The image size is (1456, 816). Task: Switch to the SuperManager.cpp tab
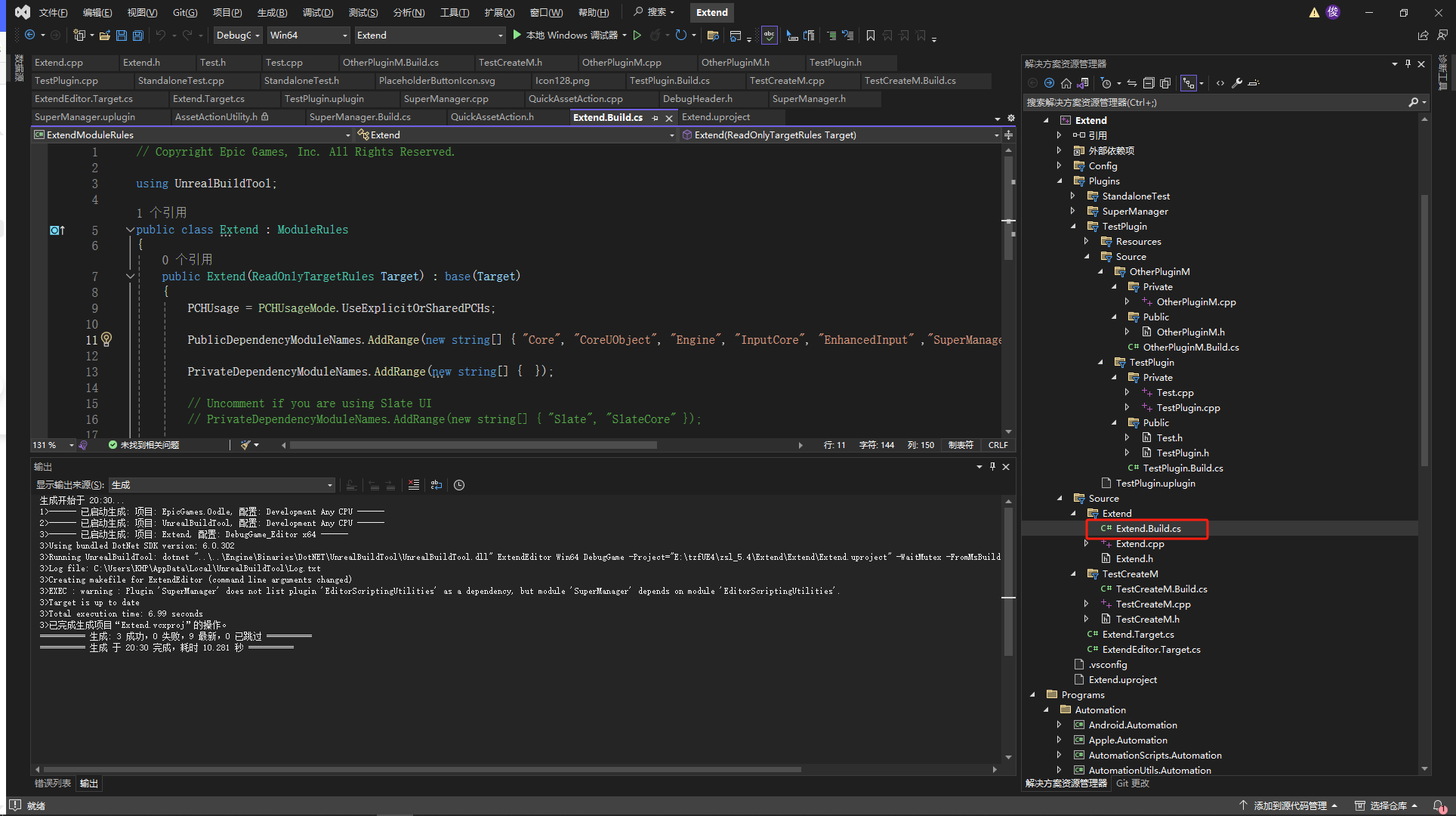tap(446, 99)
